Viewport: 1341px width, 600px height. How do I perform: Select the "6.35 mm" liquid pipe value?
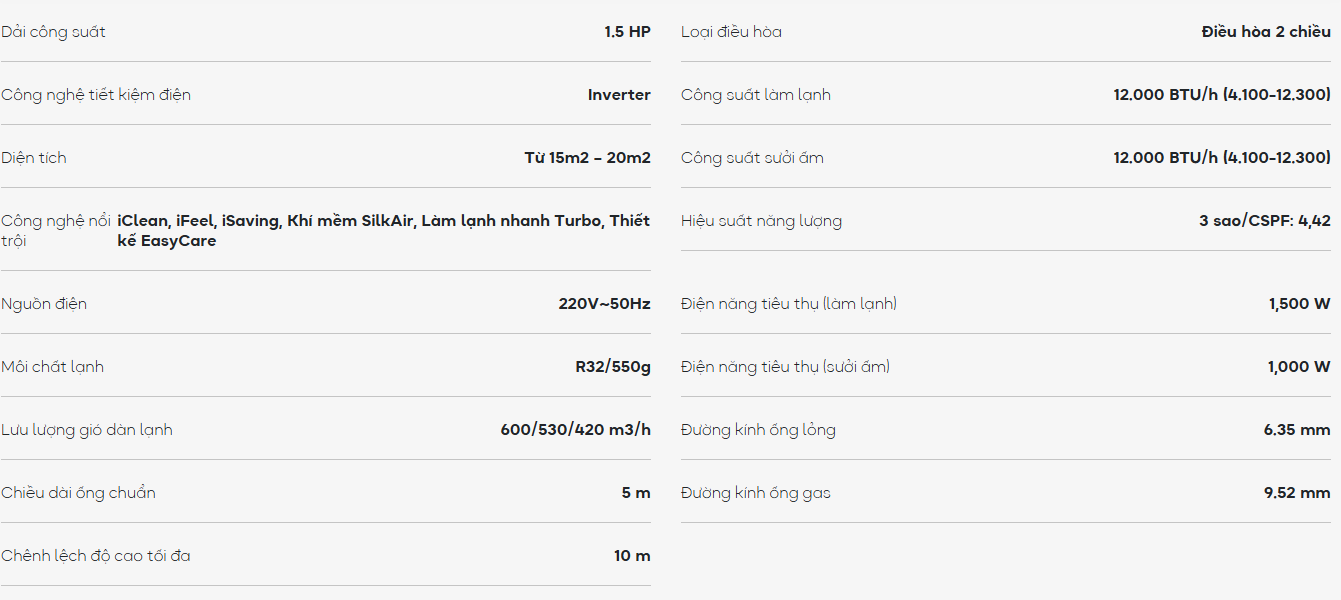1297,430
